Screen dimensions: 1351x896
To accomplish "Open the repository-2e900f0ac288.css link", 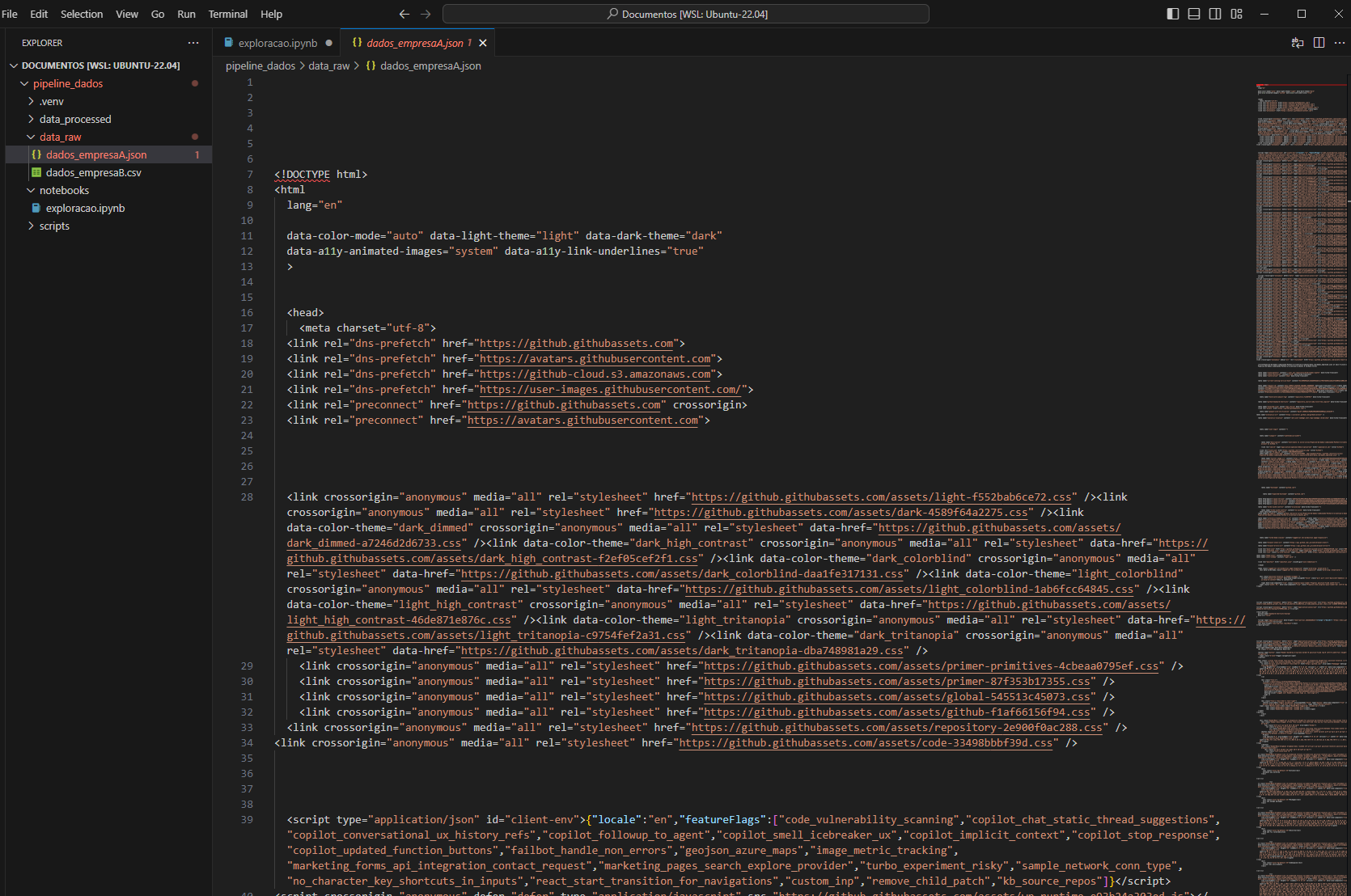I will (x=897, y=728).
